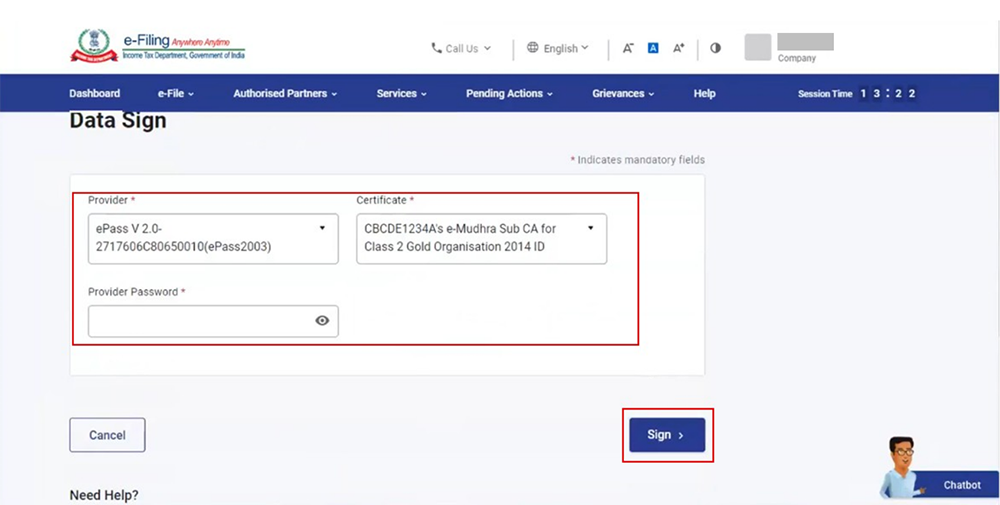Open the Certificate dropdown list
1000x505 pixels.
click(481, 238)
